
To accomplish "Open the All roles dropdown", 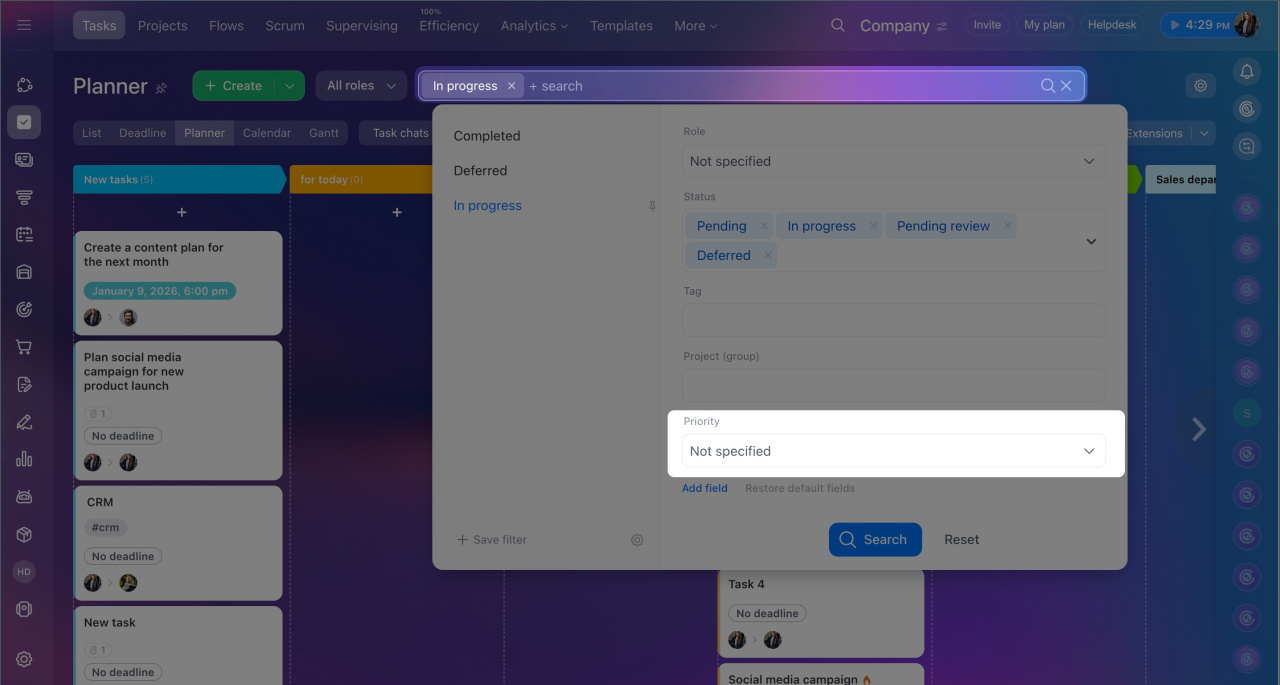I will [x=361, y=86].
